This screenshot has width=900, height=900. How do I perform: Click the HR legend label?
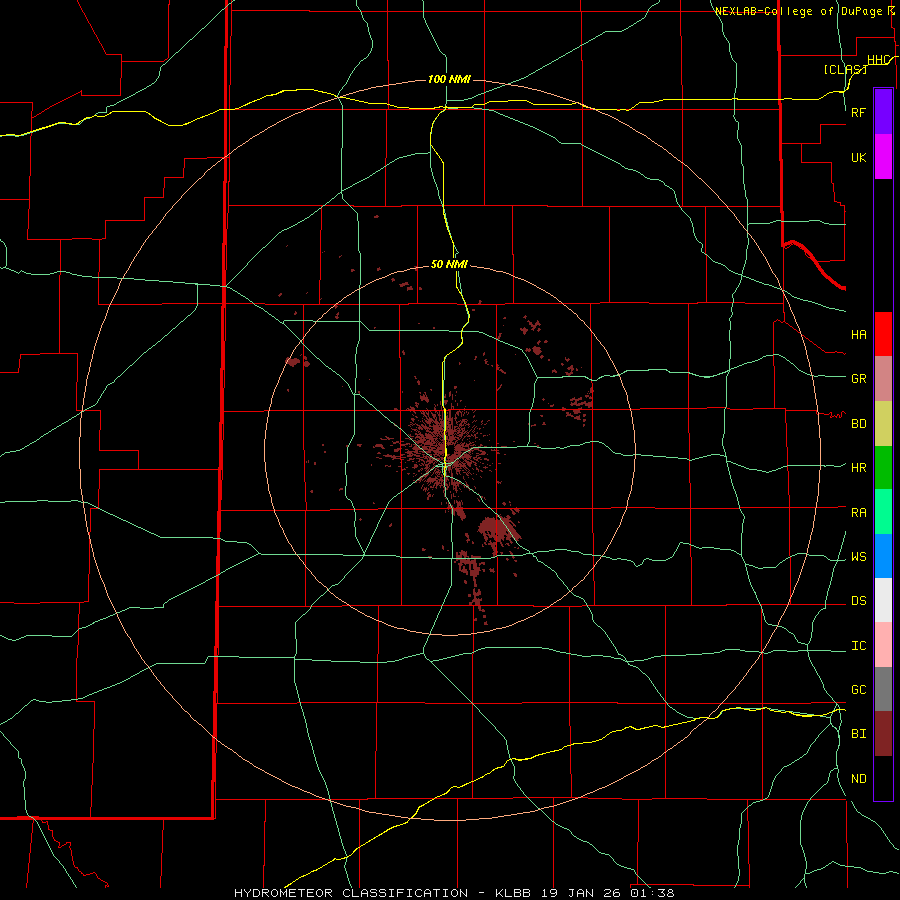858,468
